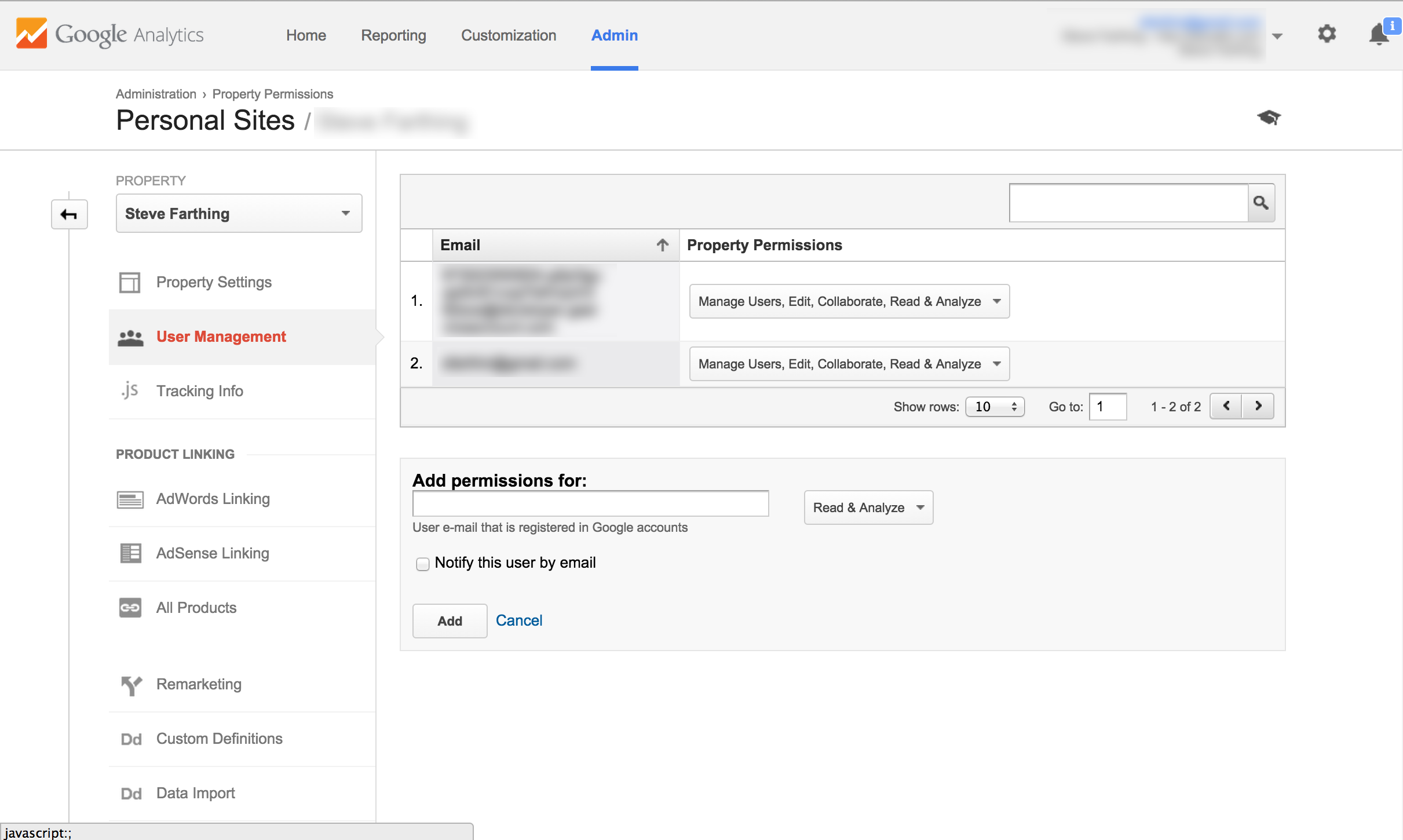Open the Read & Analyze permission dropdown

coord(868,507)
